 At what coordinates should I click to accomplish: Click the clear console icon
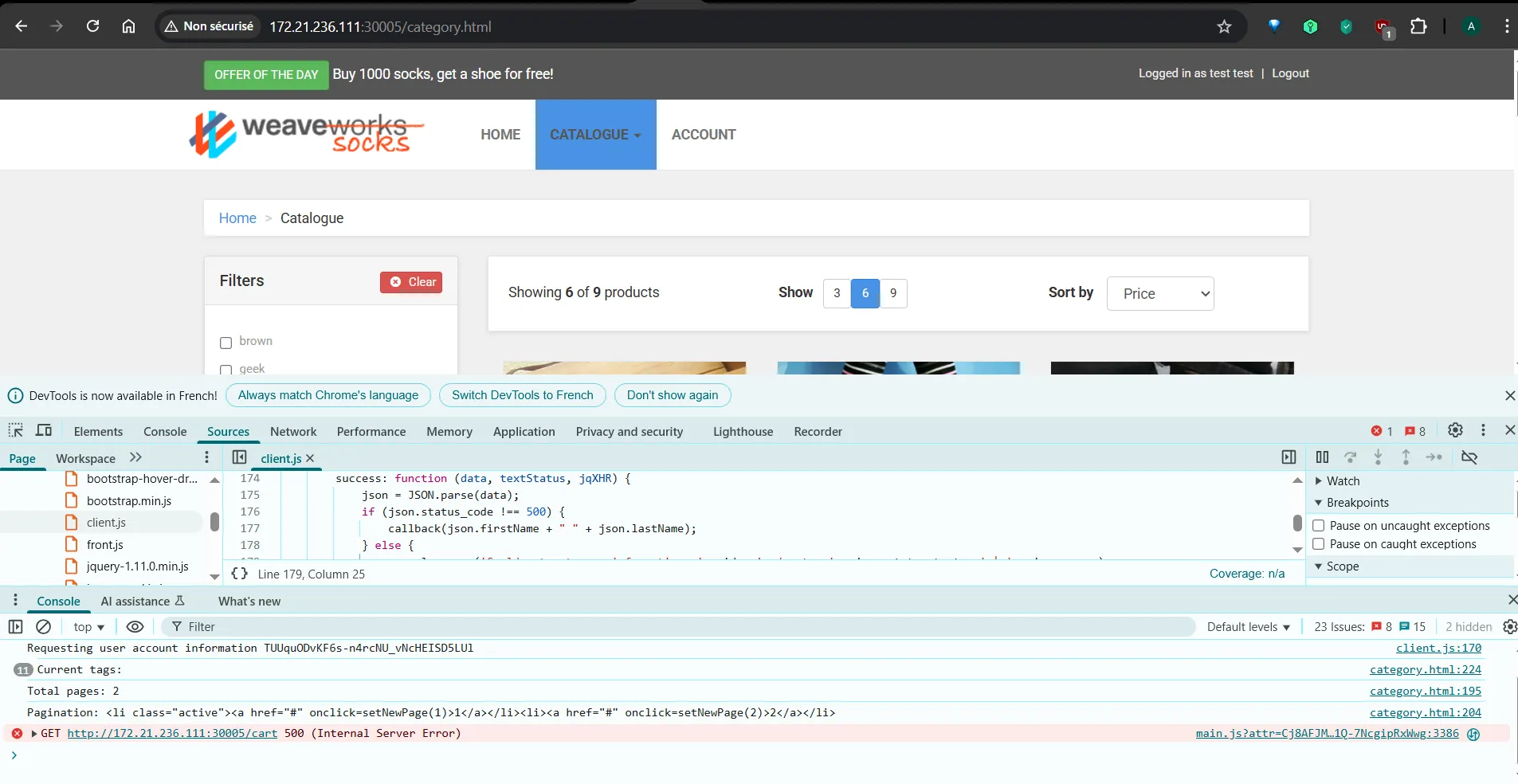click(44, 627)
